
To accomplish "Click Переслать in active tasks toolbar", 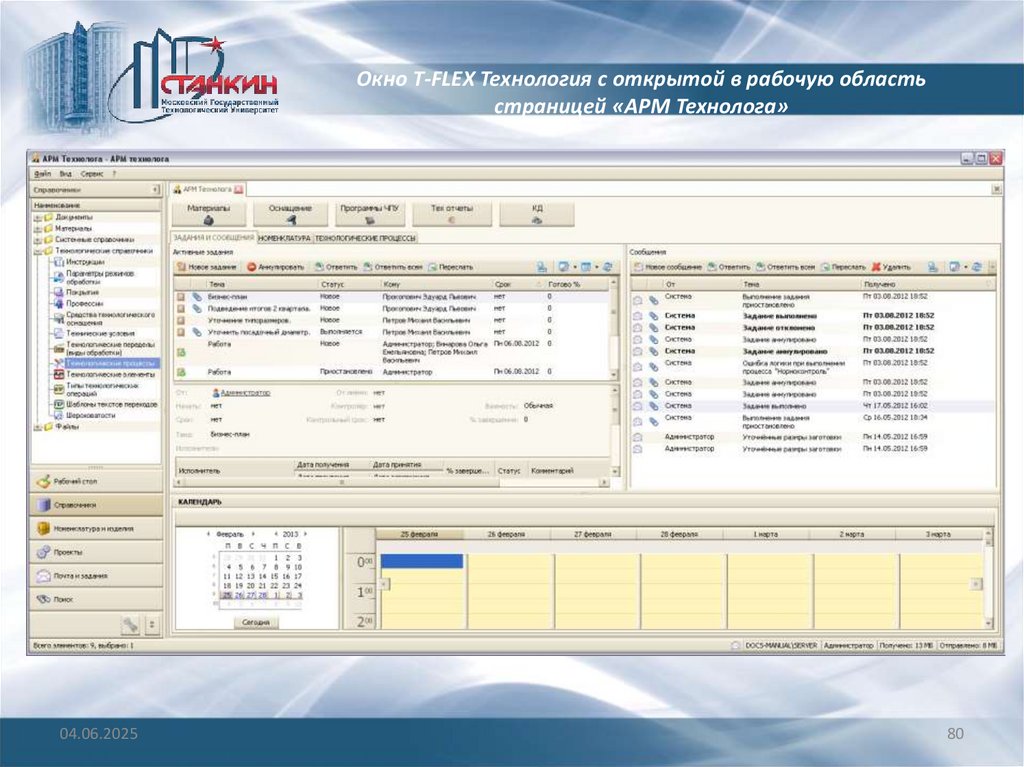I will [x=451, y=267].
